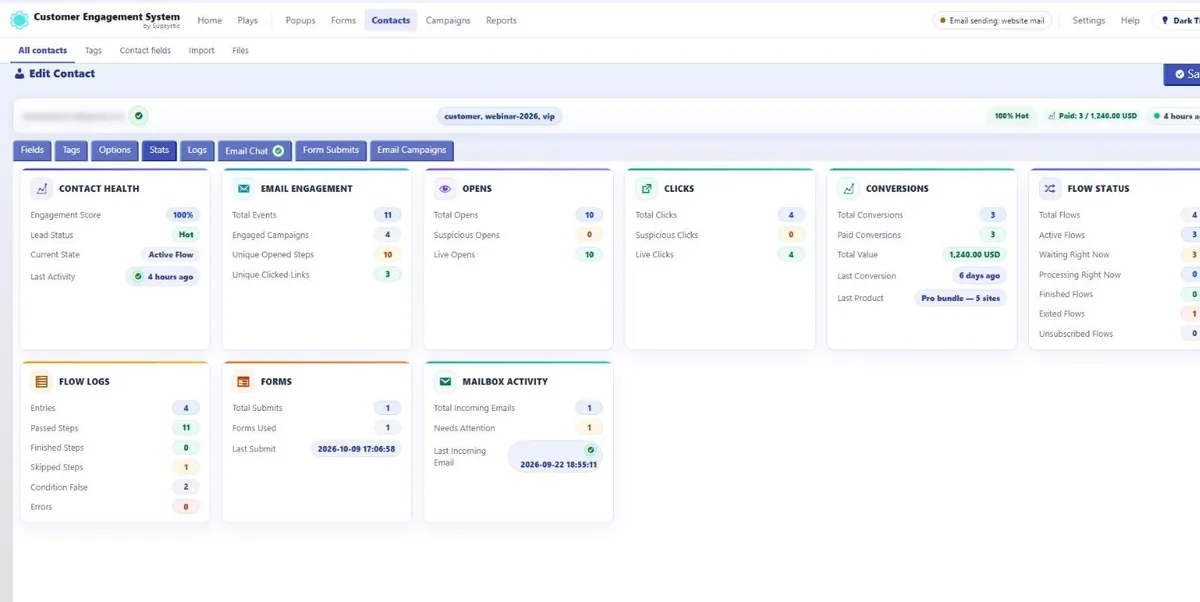Click the green verified check beside contact email

click(x=139, y=116)
